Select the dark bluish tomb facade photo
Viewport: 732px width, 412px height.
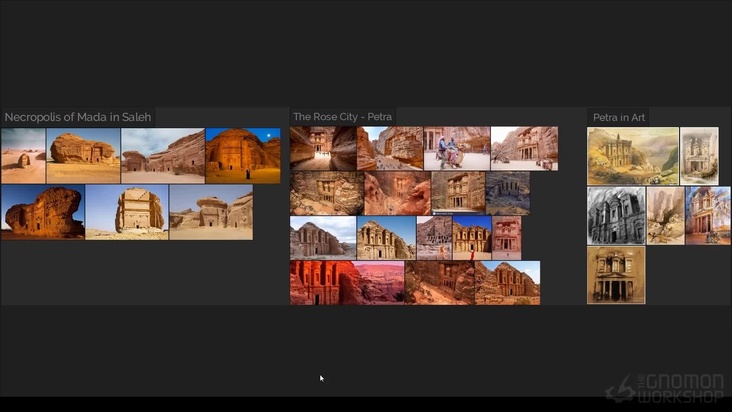point(508,193)
